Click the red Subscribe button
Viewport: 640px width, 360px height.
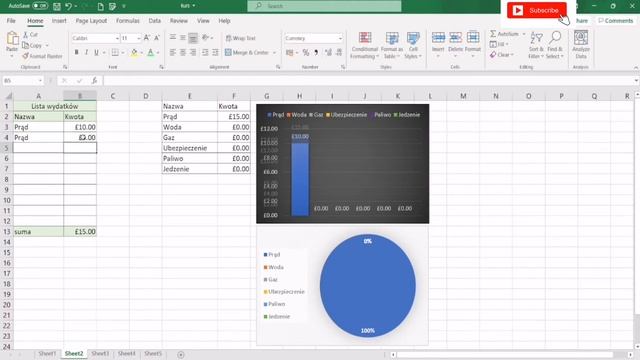click(537, 10)
